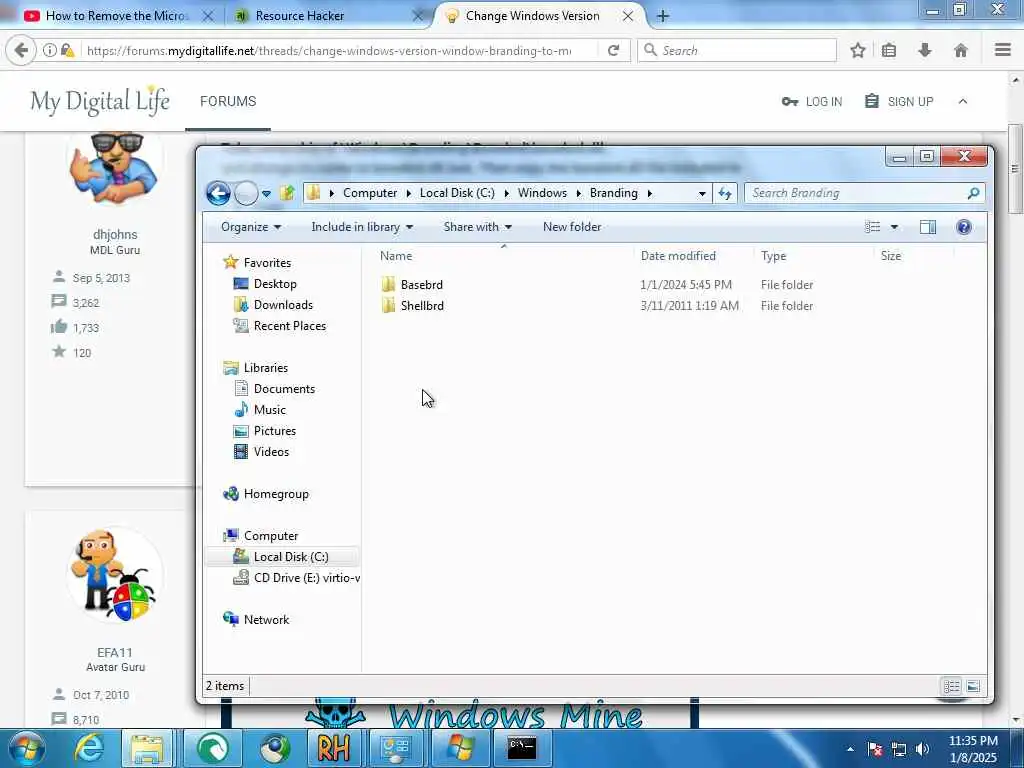The width and height of the screenshot is (1024, 768).
Task: Click LOG IN on the forum page
Action: click(x=812, y=102)
